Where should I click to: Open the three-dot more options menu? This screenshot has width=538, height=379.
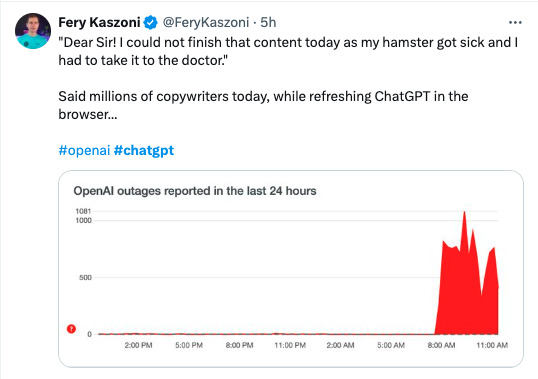point(515,23)
